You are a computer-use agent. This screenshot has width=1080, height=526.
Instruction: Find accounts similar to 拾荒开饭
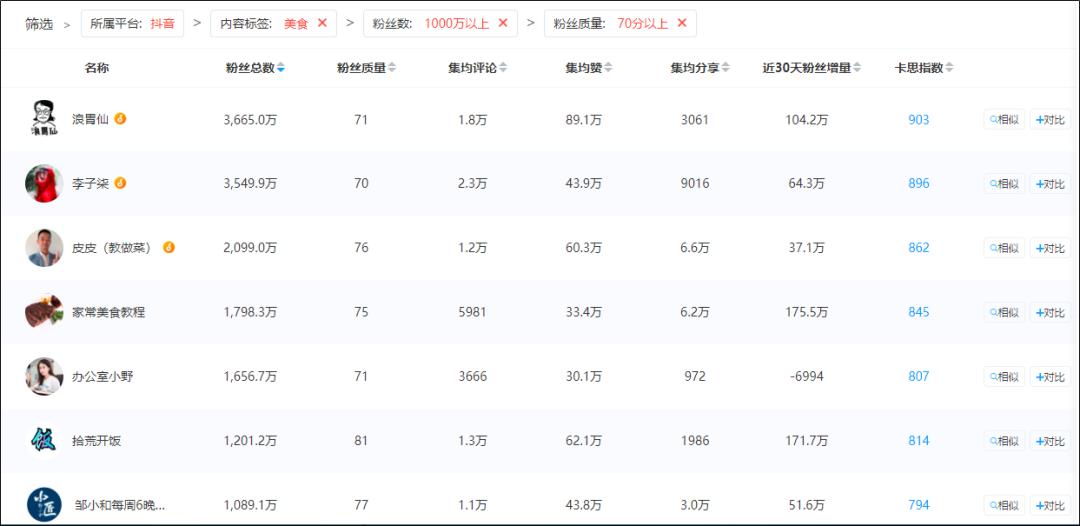point(1003,441)
